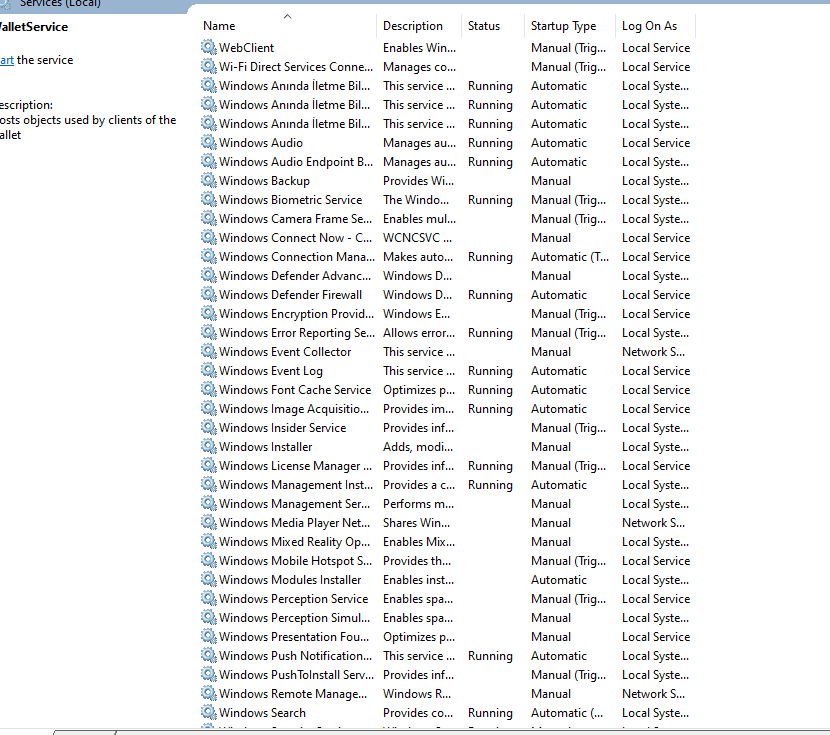Click the Windows Image Acquisitio... gear icon
The image size is (830, 735).
point(209,409)
